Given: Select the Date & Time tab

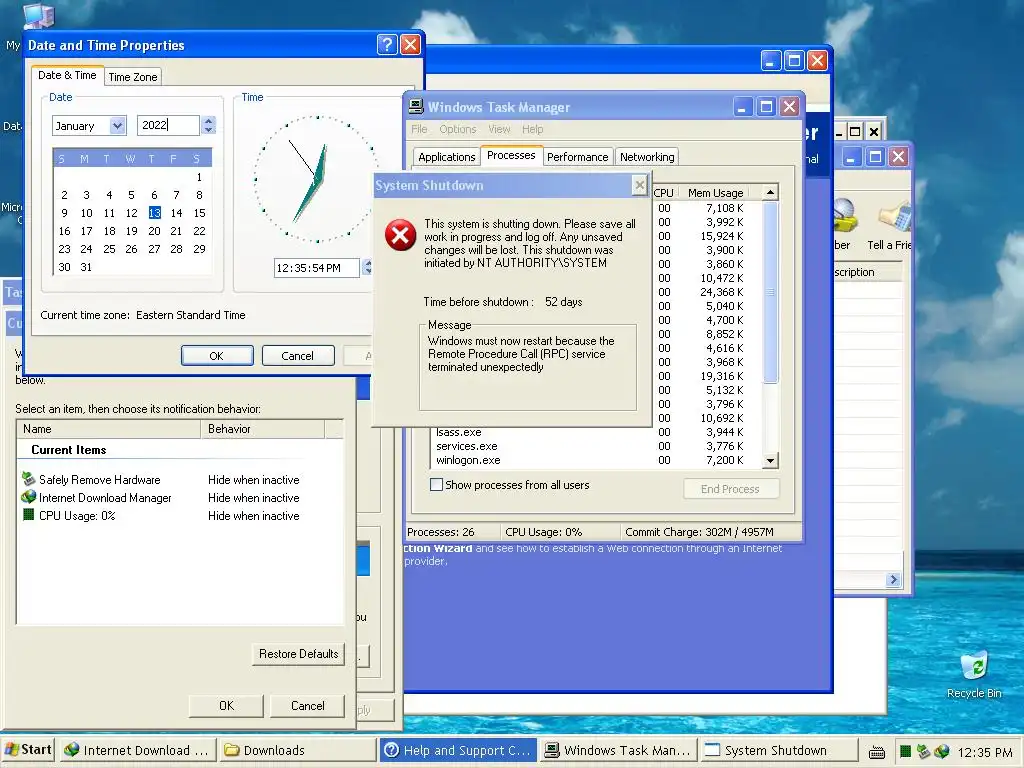Looking at the screenshot, I should (x=67, y=75).
